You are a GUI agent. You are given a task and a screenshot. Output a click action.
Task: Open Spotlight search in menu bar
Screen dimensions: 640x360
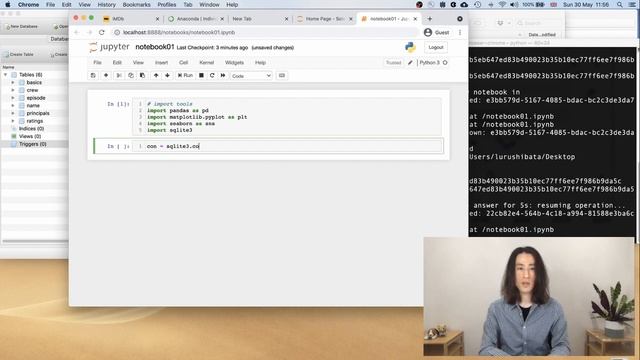(x=620, y=5)
